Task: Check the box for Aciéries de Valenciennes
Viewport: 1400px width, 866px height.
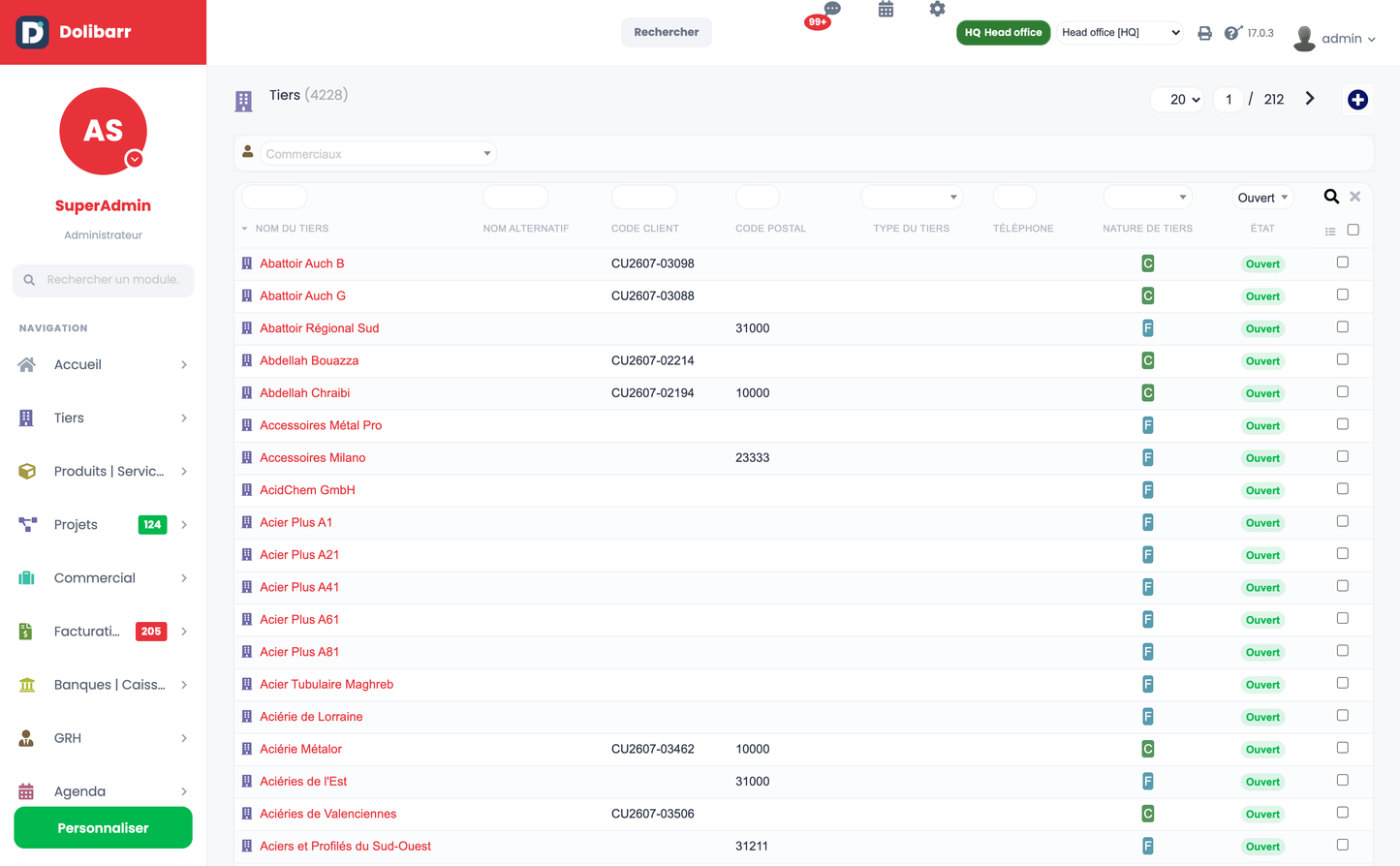Action: point(1343,813)
